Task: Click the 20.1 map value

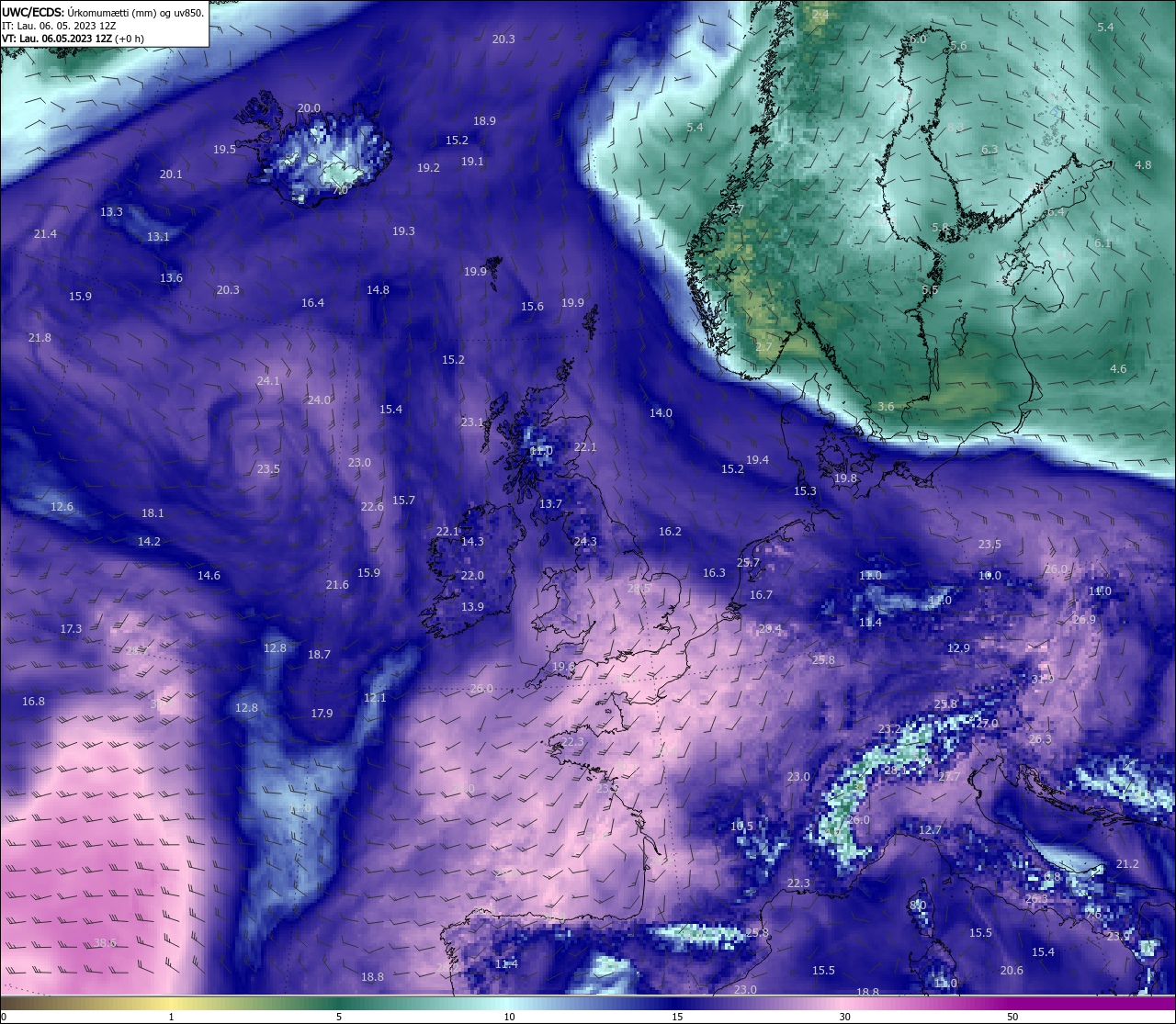Action: click(x=171, y=174)
